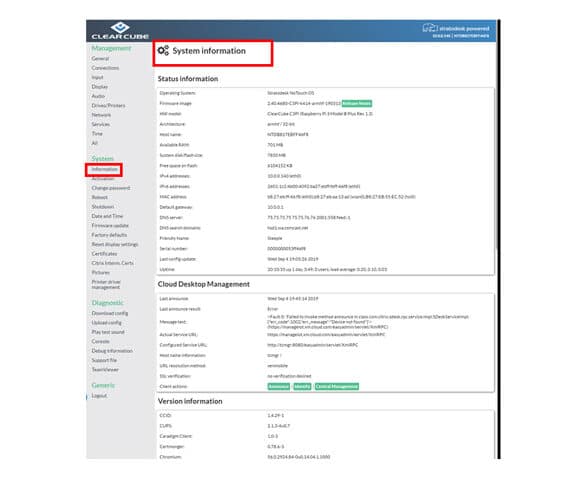
Task: Click the CUPS version row label
Action: [166, 426]
